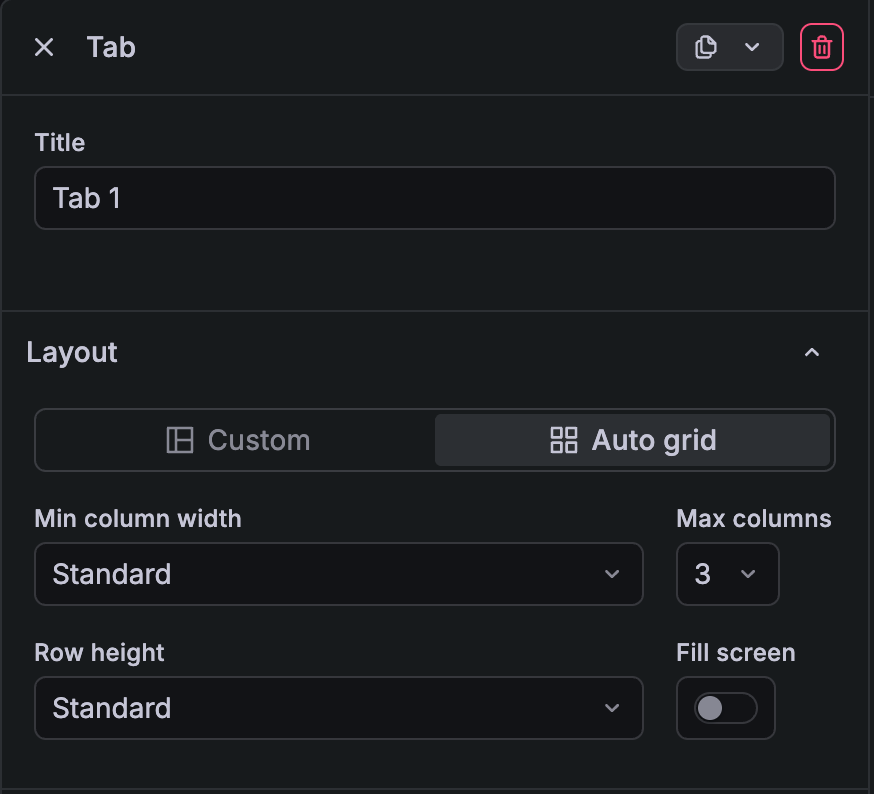This screenshot has width=874, height=794.
Task: Click the copy icon in header
Action: coord(706,47)
